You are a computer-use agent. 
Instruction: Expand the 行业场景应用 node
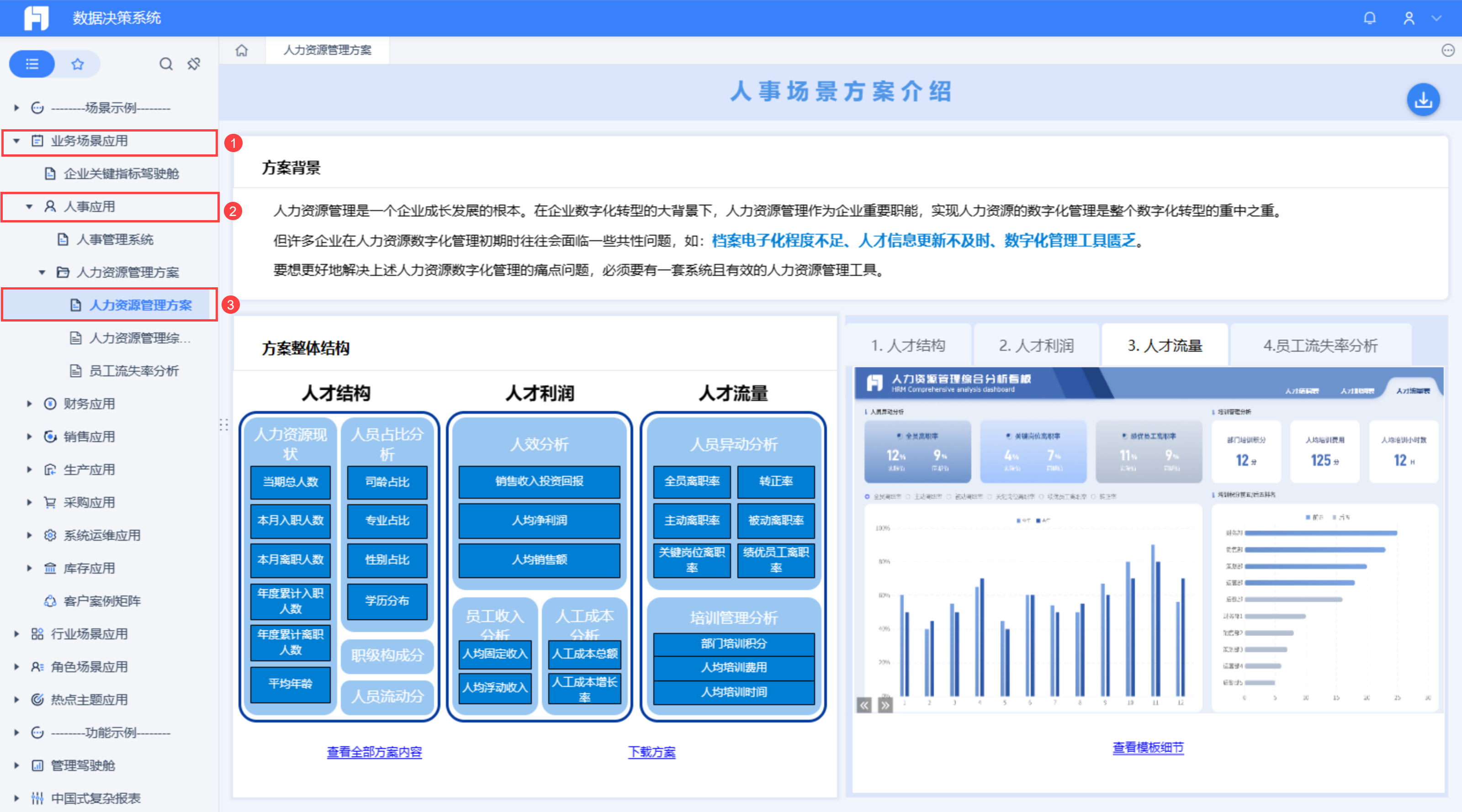click(x=16, y=634)
